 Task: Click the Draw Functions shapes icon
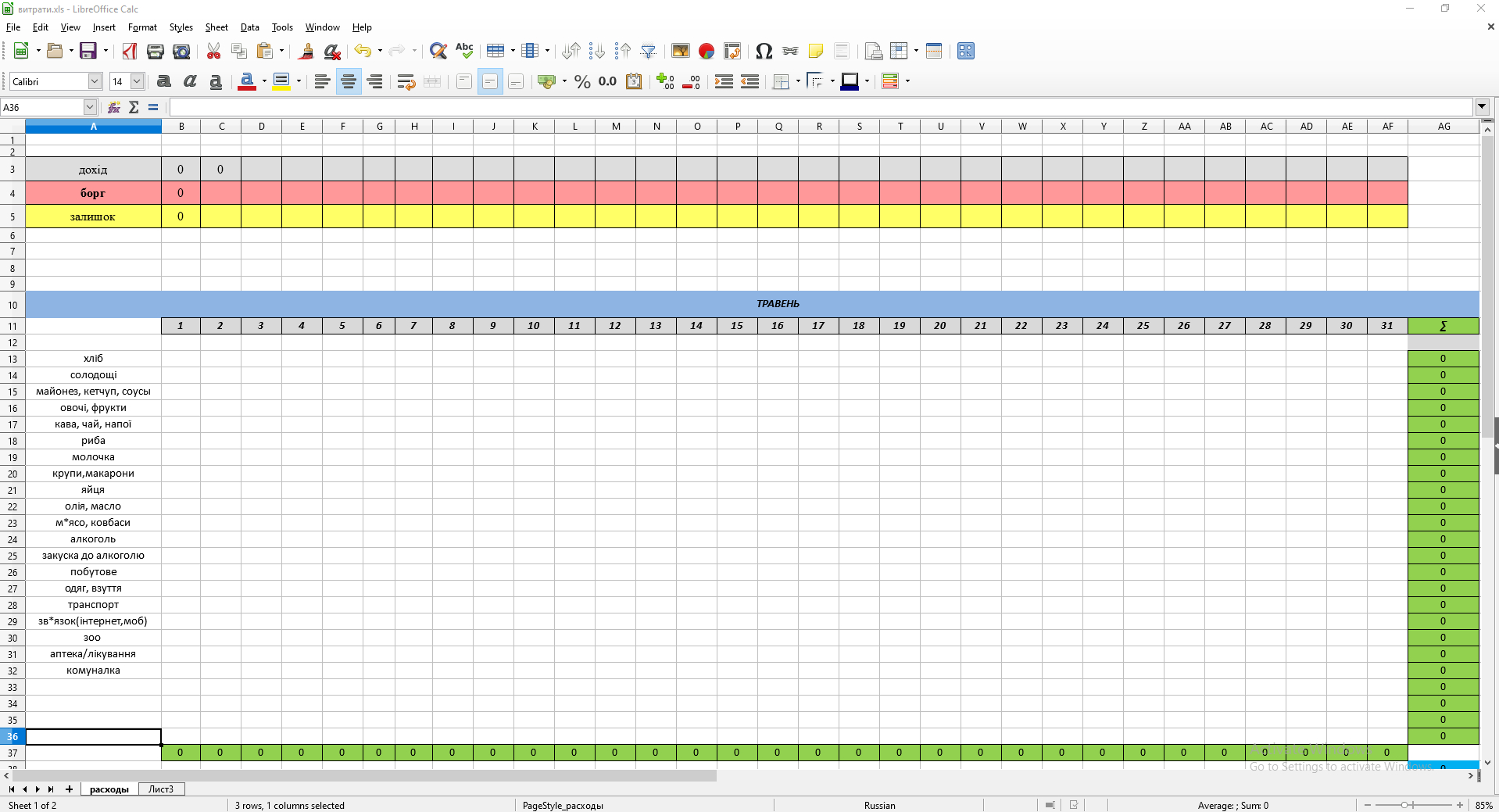pyautogui.click(x=966, y=51)
